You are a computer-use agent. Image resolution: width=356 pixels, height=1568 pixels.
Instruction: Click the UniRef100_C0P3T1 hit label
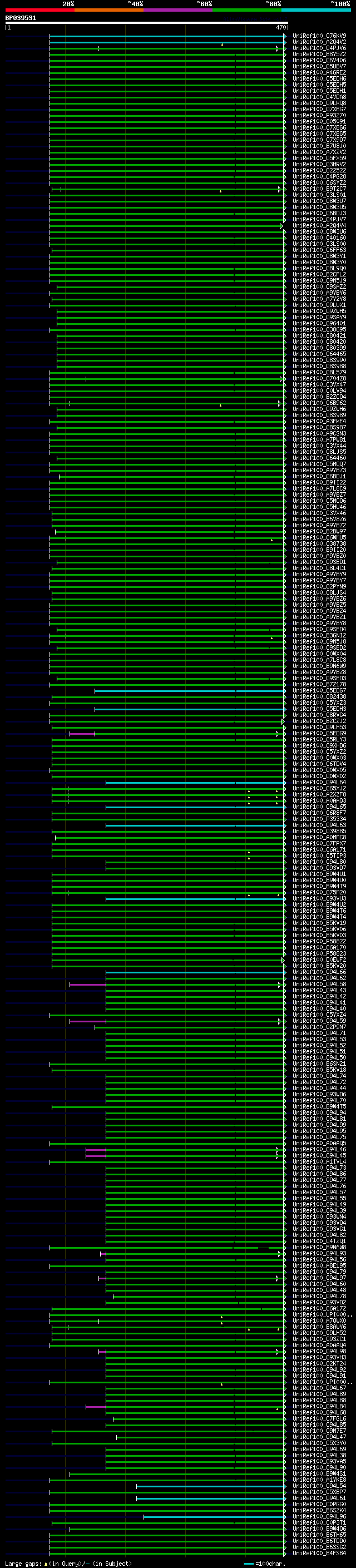(319, 1522)
